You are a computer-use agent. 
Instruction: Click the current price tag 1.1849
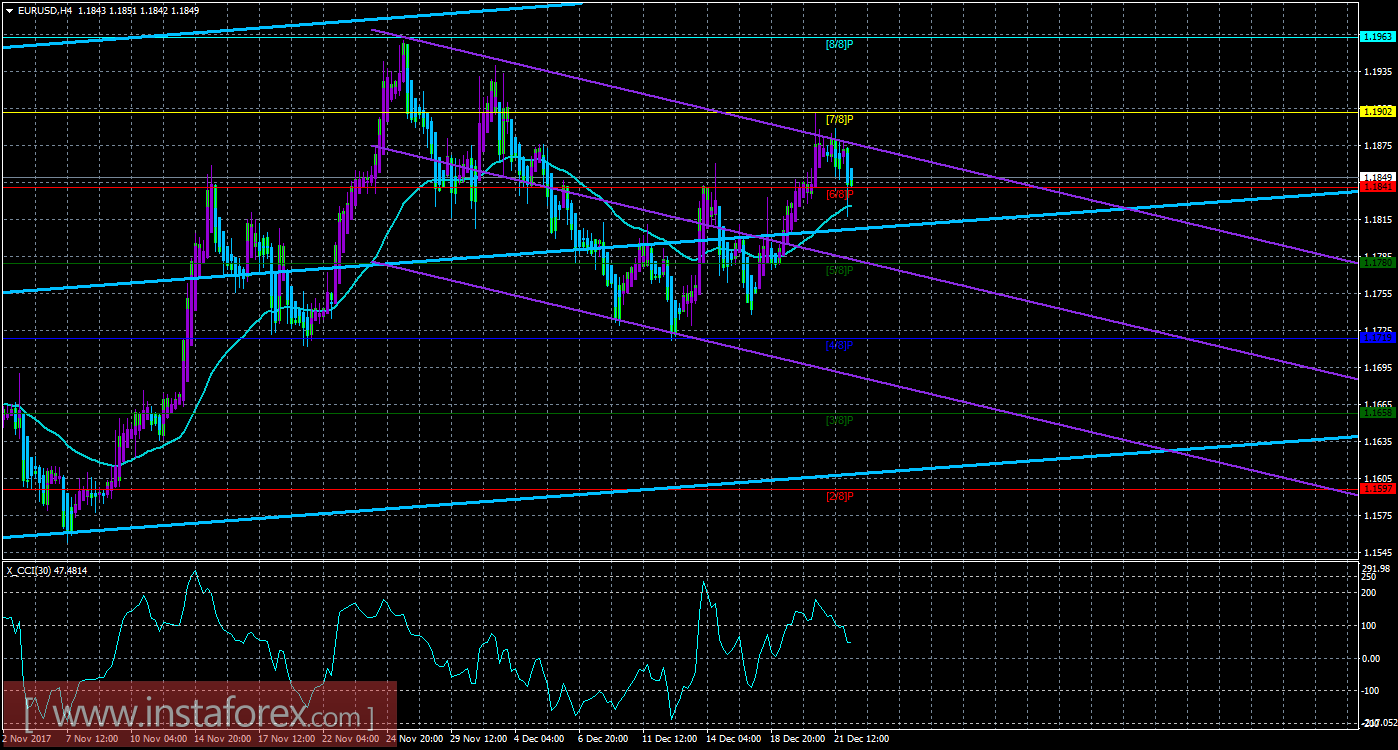pyautogui.click(x=1377, y=178)
